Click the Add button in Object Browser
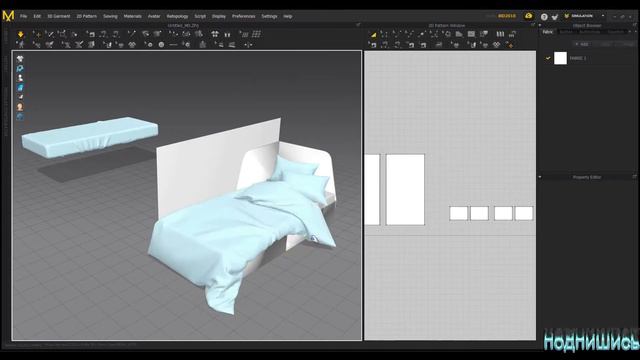The width and height of the screenshot is (640, 360). click(x=582, y=44)
